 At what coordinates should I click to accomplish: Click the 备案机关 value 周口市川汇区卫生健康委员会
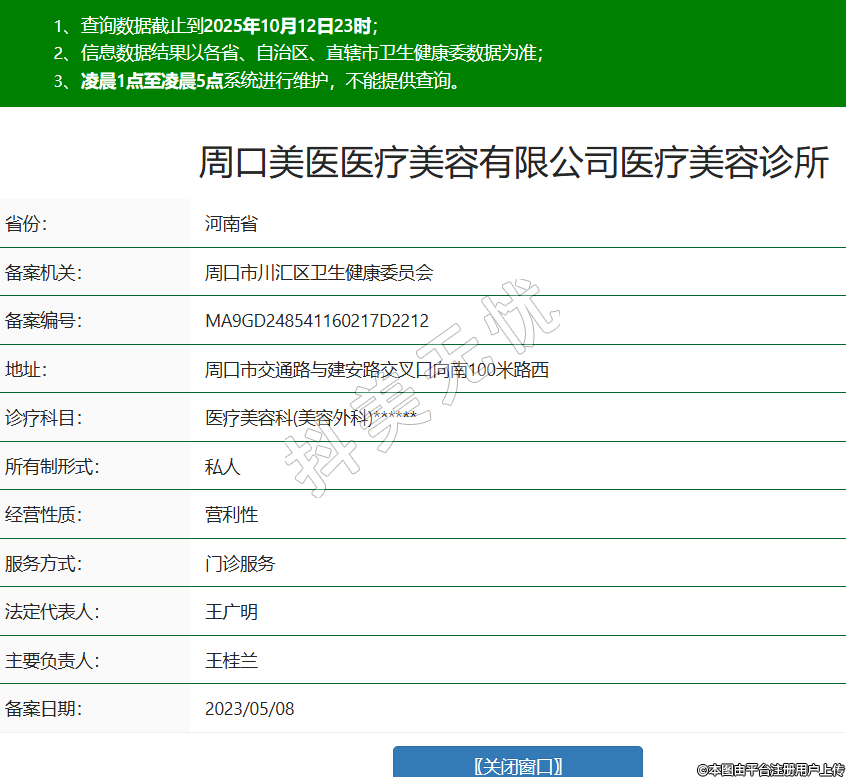[x=318, y=273]
